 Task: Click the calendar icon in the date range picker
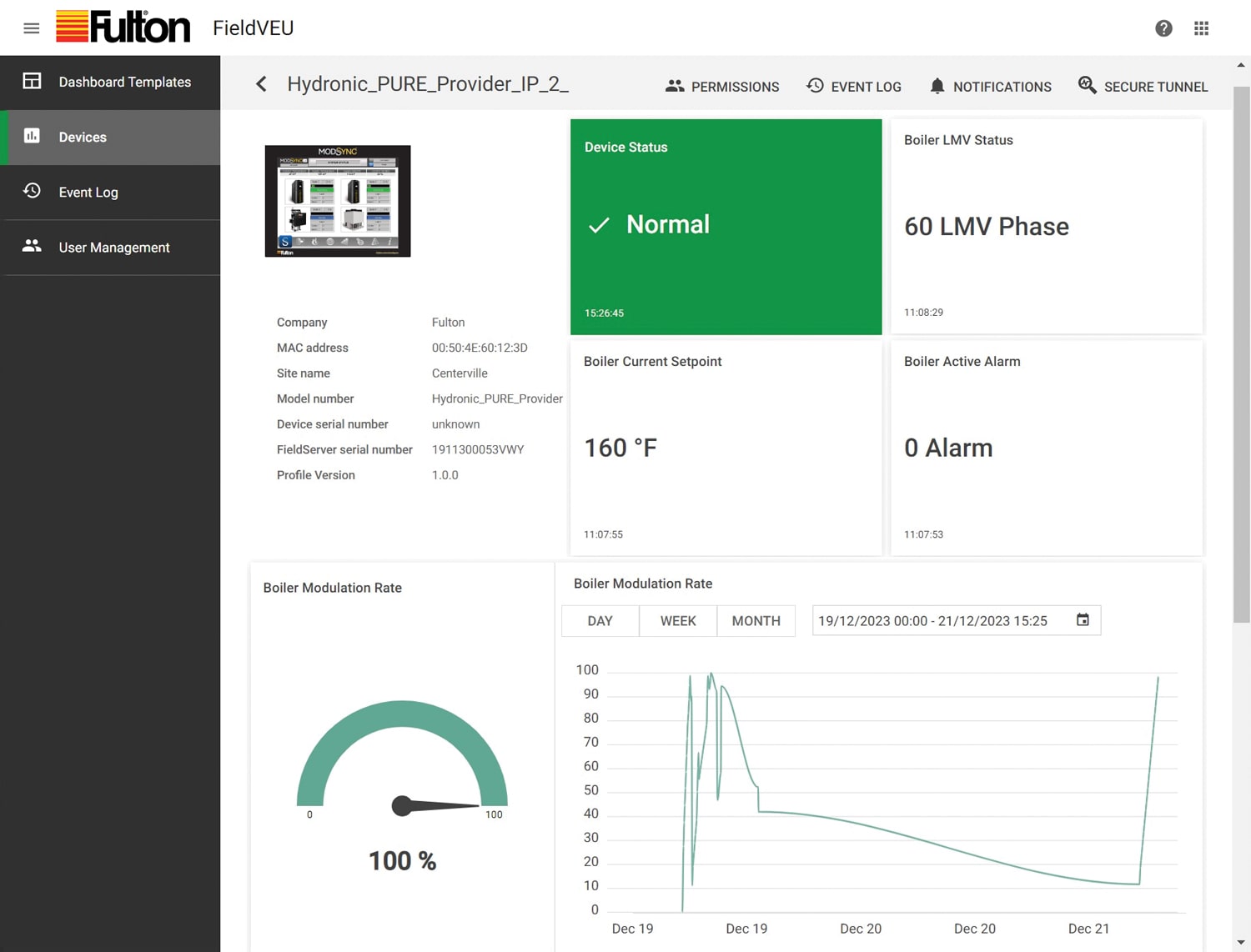click(1083, 620)
